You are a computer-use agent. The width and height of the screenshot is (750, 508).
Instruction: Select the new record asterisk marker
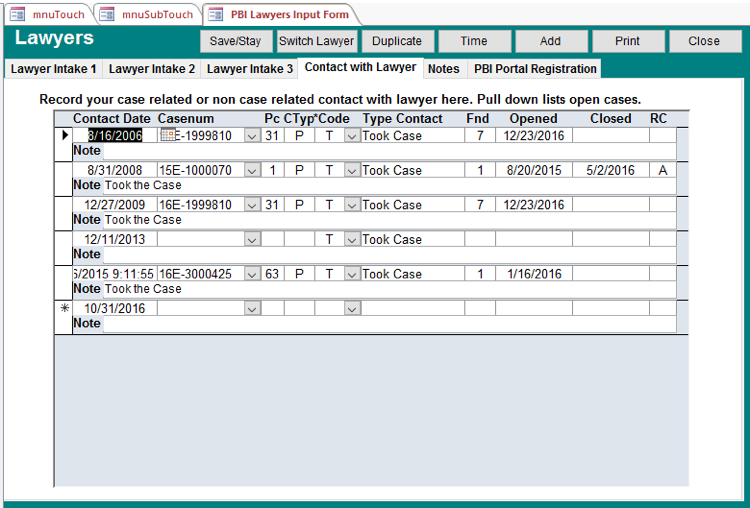65,309
